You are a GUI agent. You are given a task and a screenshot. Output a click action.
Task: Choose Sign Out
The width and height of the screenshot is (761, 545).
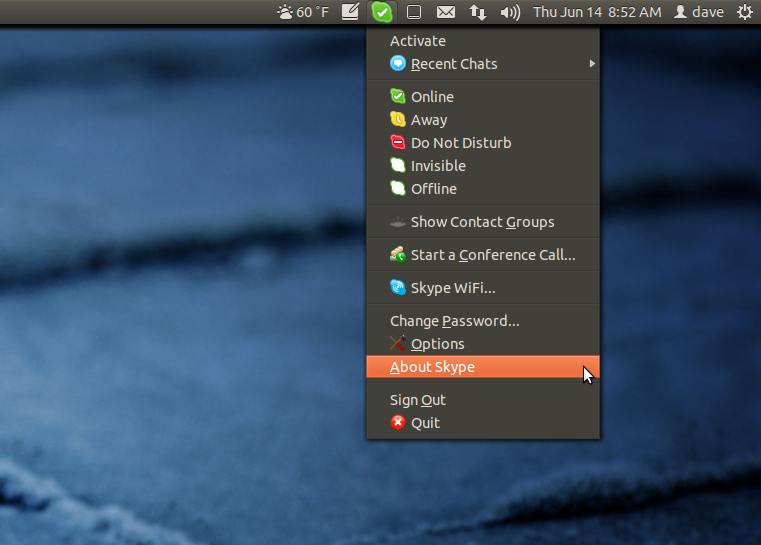(x=483, y=400)
